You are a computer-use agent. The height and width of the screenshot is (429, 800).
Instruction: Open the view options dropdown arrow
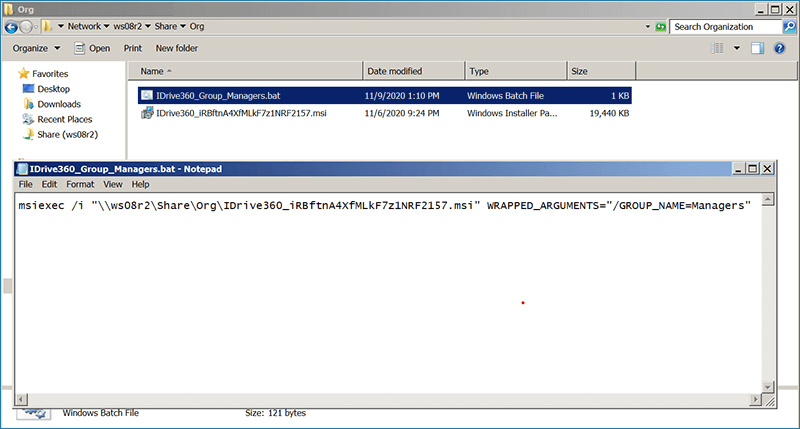tap(737, 48)
